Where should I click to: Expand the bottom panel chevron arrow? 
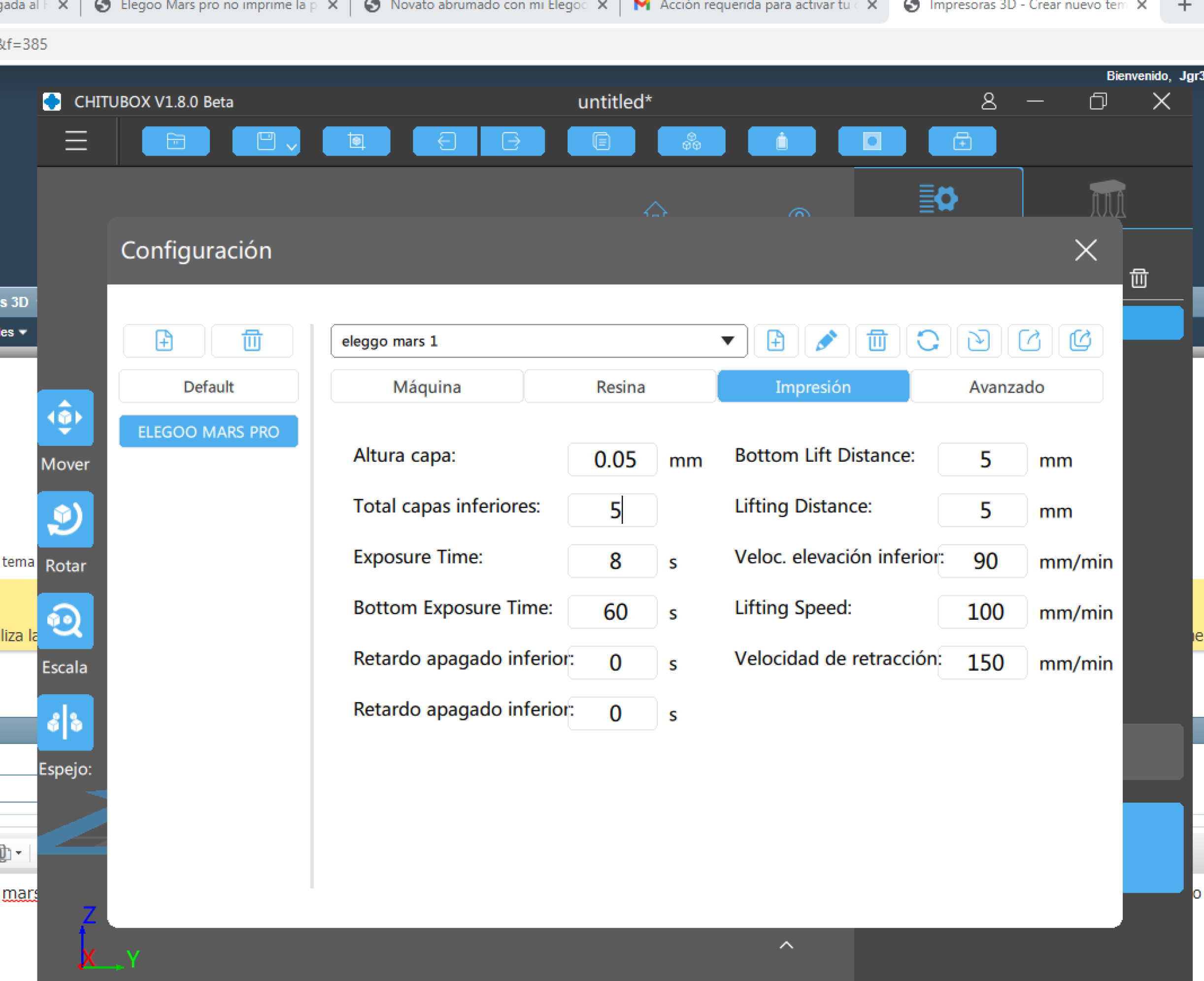point(786,945)
